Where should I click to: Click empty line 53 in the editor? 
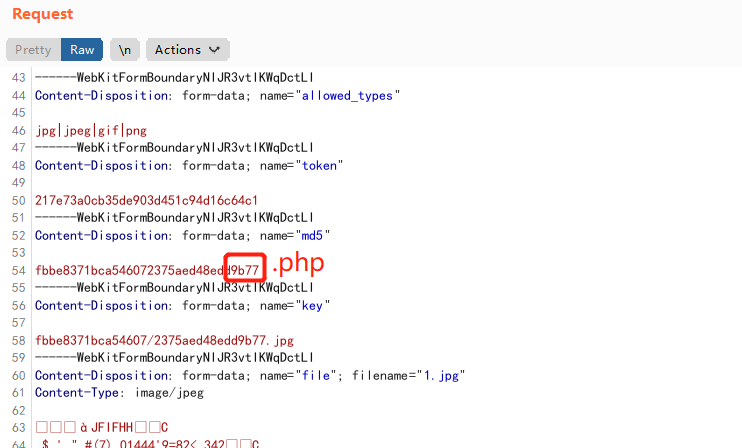click(386, 253)
